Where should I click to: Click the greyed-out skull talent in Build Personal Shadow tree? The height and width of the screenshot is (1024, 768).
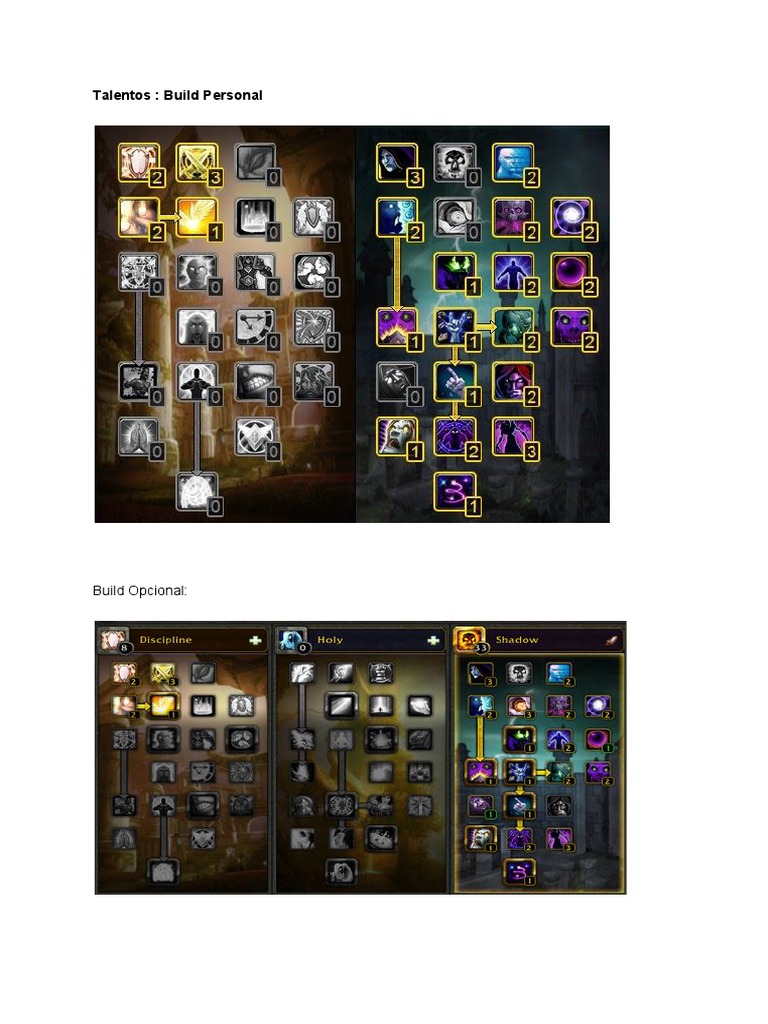coord(455,163)
